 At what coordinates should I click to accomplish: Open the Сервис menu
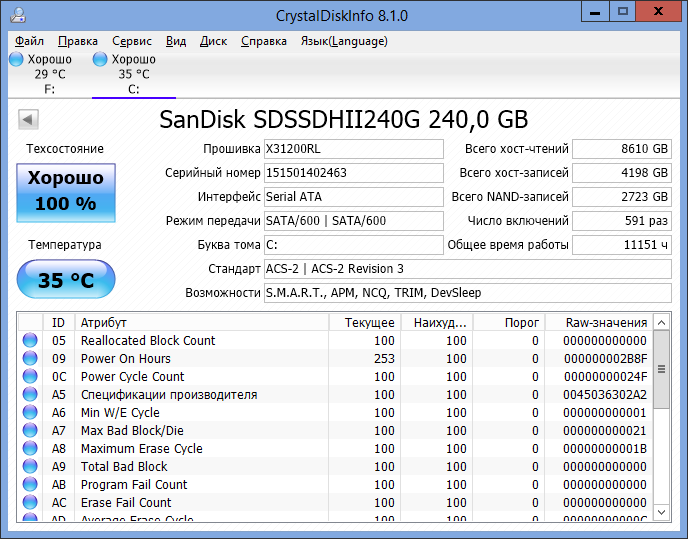(x=131, y=41)
